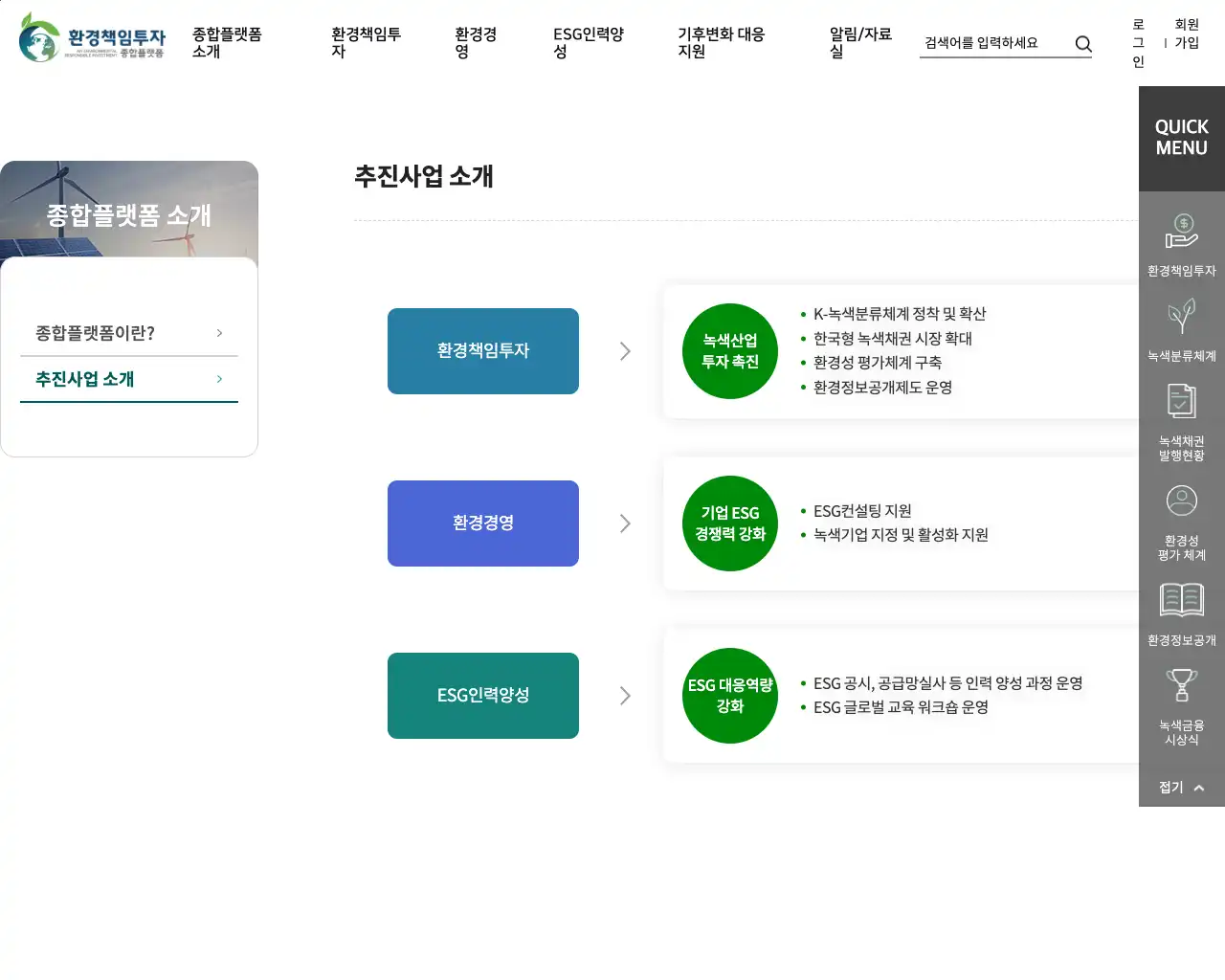The image size is (1225, 980).
Task: Select 추진사업 소개 sidebar item
Action: coord(128,379)
